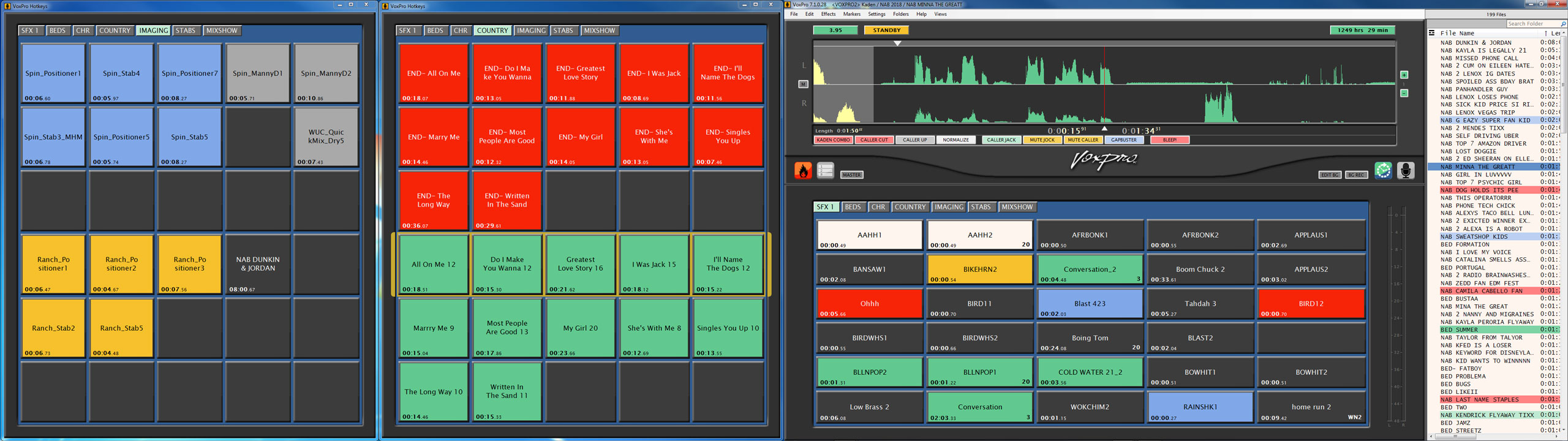The image size is (1568, 441).
Task: Click the white playhead marker above the waveform
Action: pyautogui.click(x=897, y=43)
